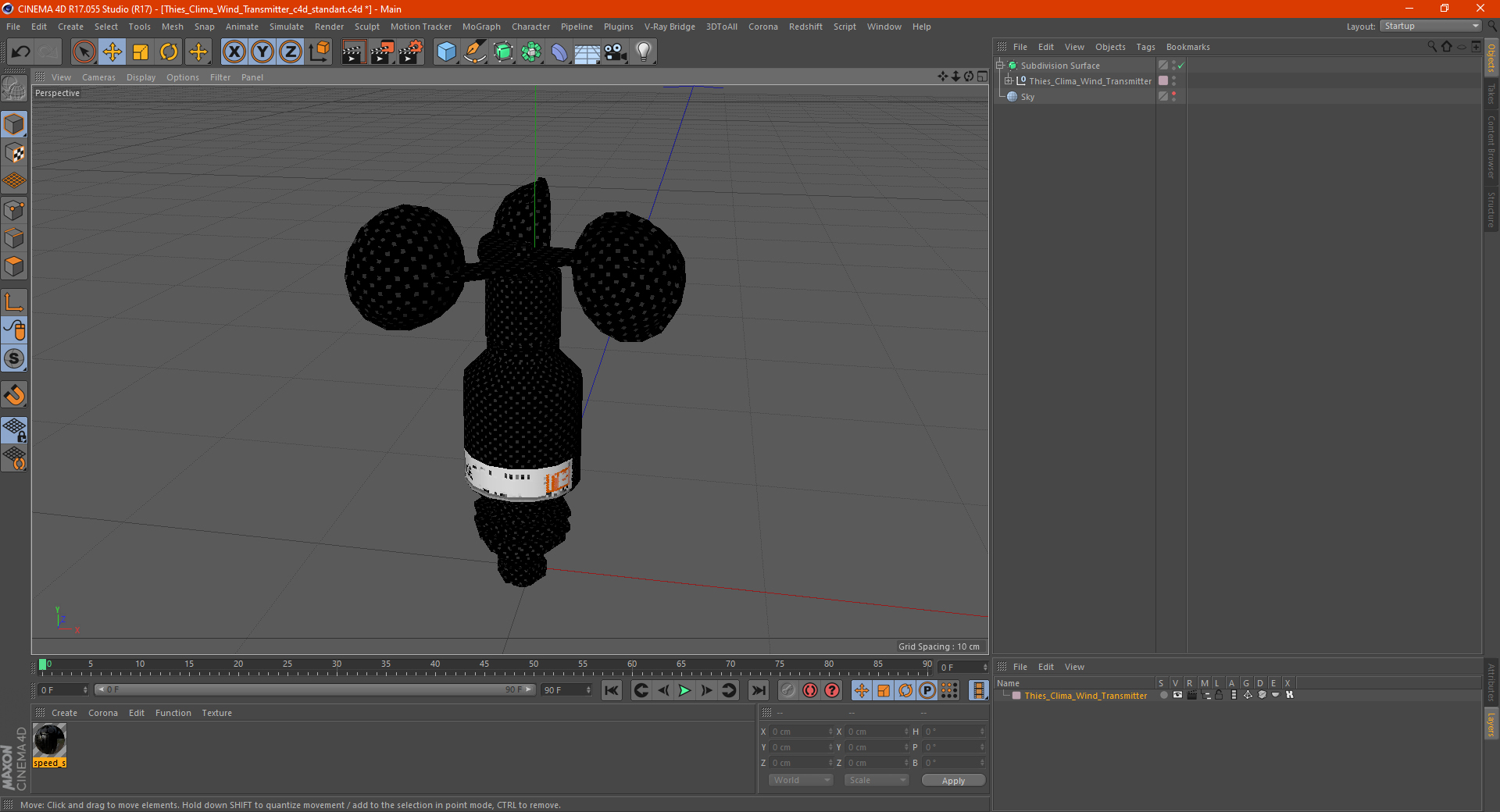
Task: Click the current frame 0 F field
Action: click(x=63, y=690)
